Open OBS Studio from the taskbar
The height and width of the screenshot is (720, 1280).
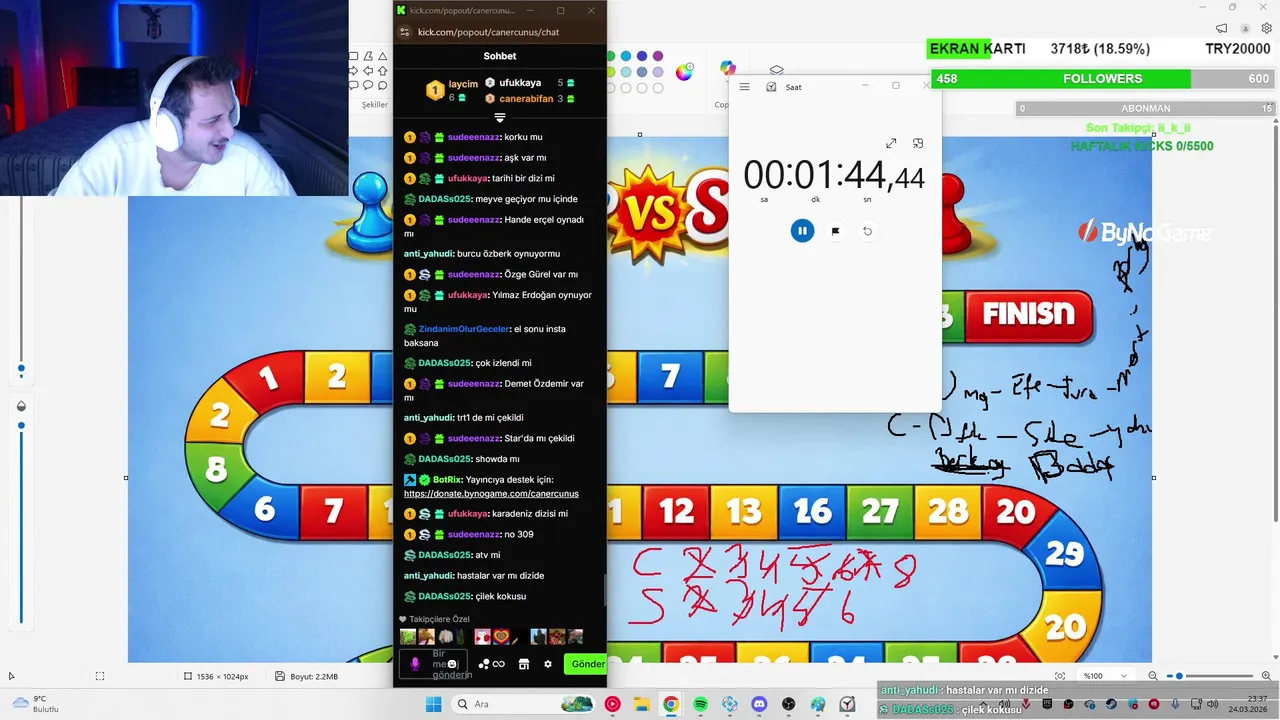[x=789, y=704]
